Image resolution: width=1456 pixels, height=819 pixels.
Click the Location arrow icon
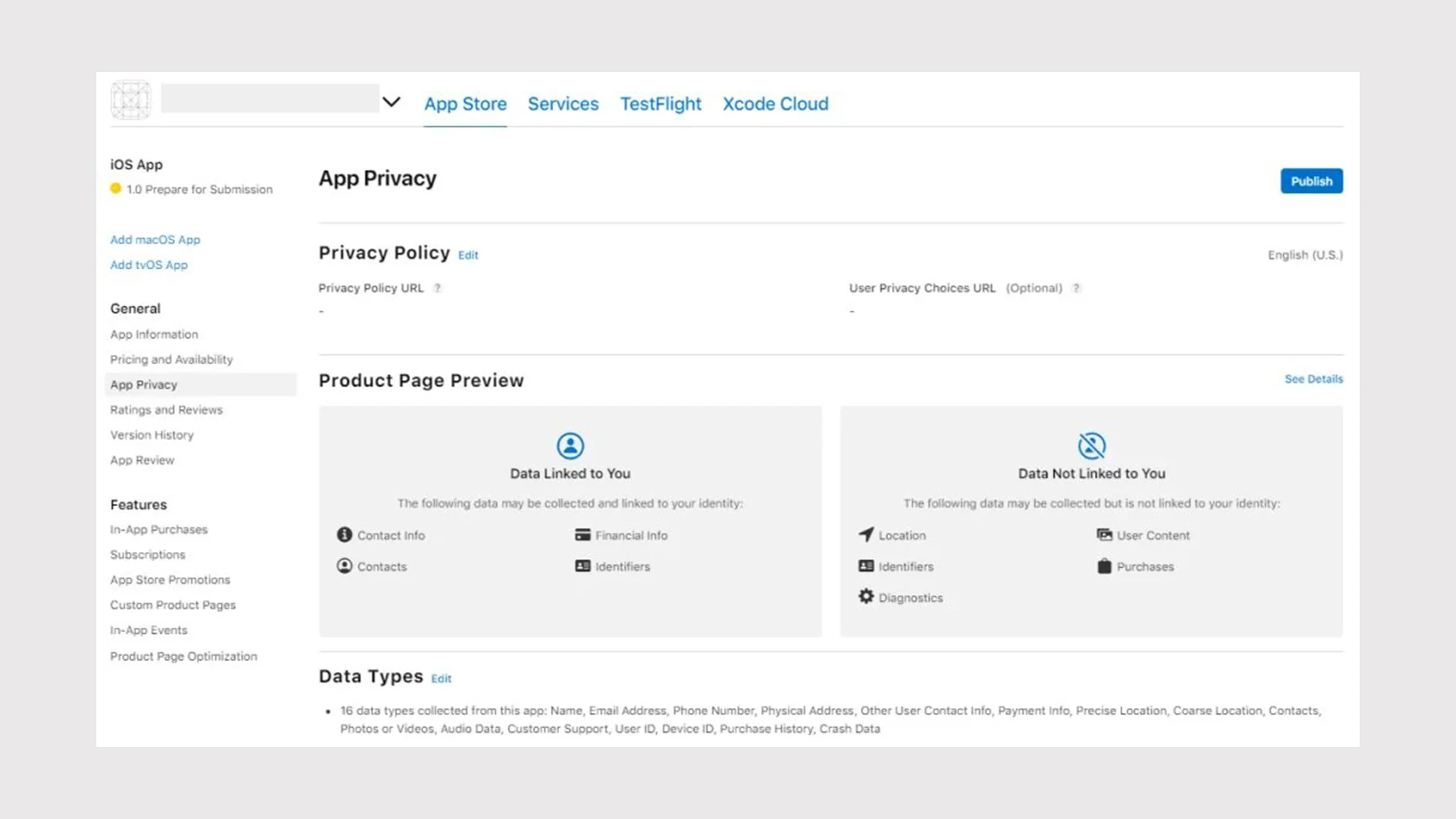pyautogui.click(x=866, y=534)
